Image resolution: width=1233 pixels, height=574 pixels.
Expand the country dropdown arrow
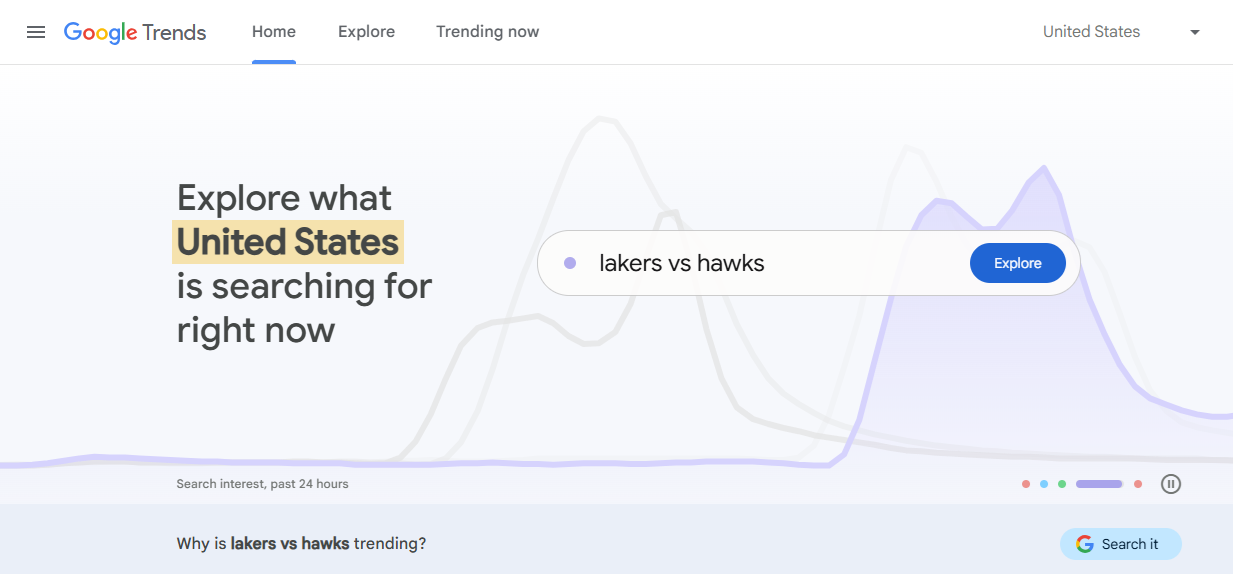click(1194, 32)
